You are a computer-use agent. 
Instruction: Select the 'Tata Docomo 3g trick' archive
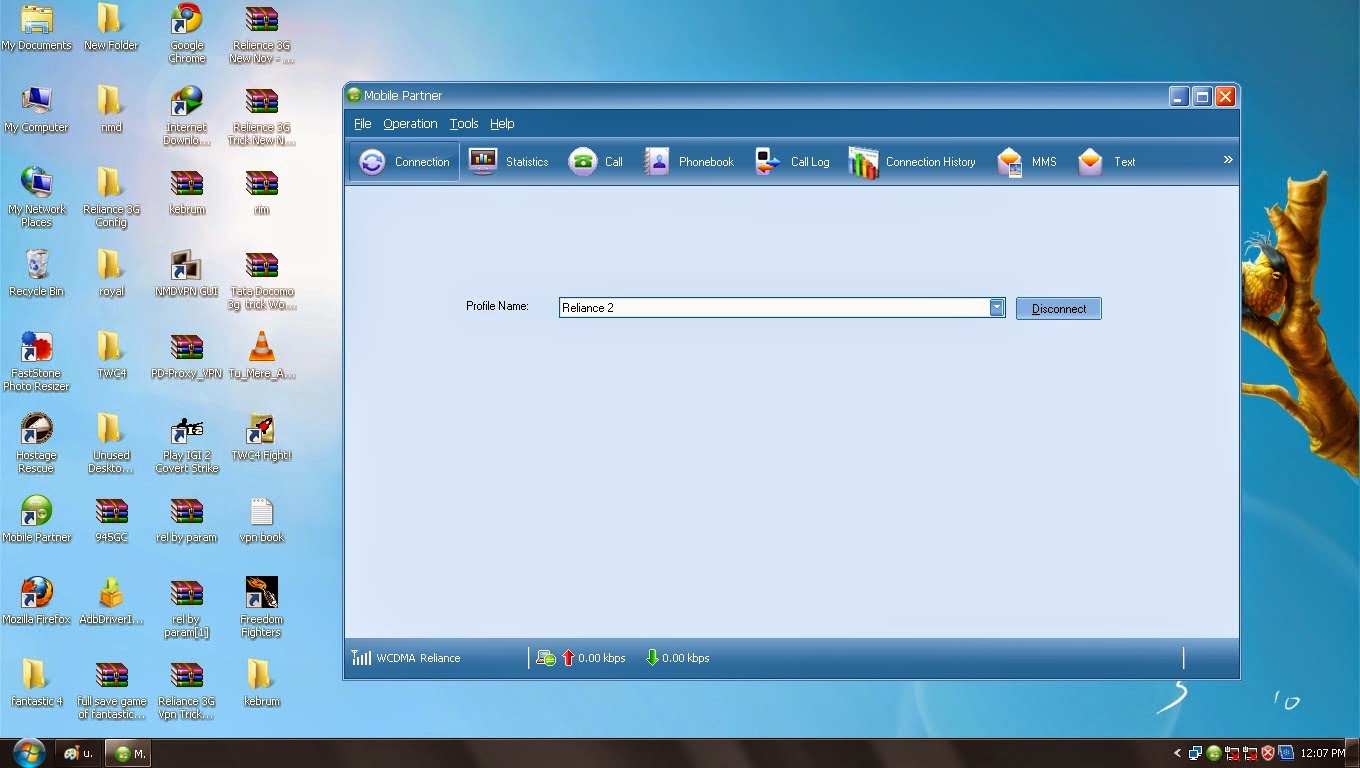tap(261, 280)
